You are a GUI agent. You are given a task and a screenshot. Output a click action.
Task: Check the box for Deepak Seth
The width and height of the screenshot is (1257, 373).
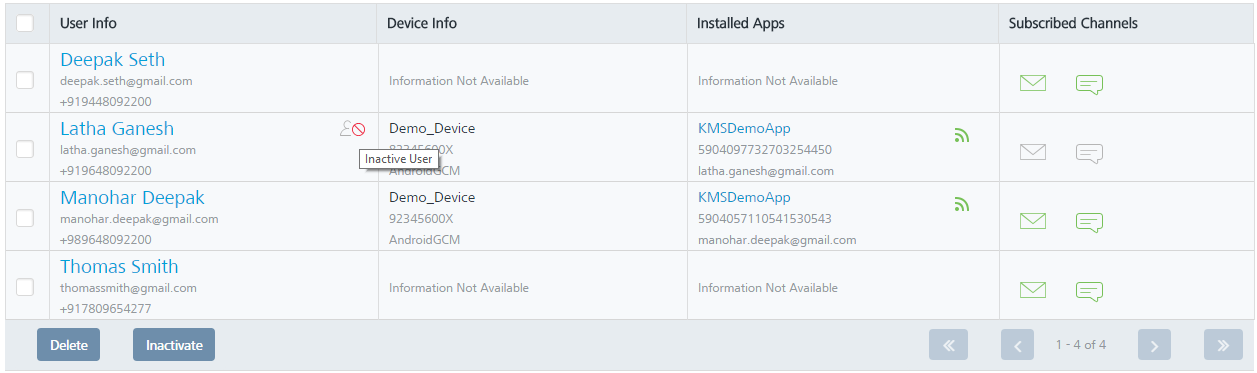[25, 80]
